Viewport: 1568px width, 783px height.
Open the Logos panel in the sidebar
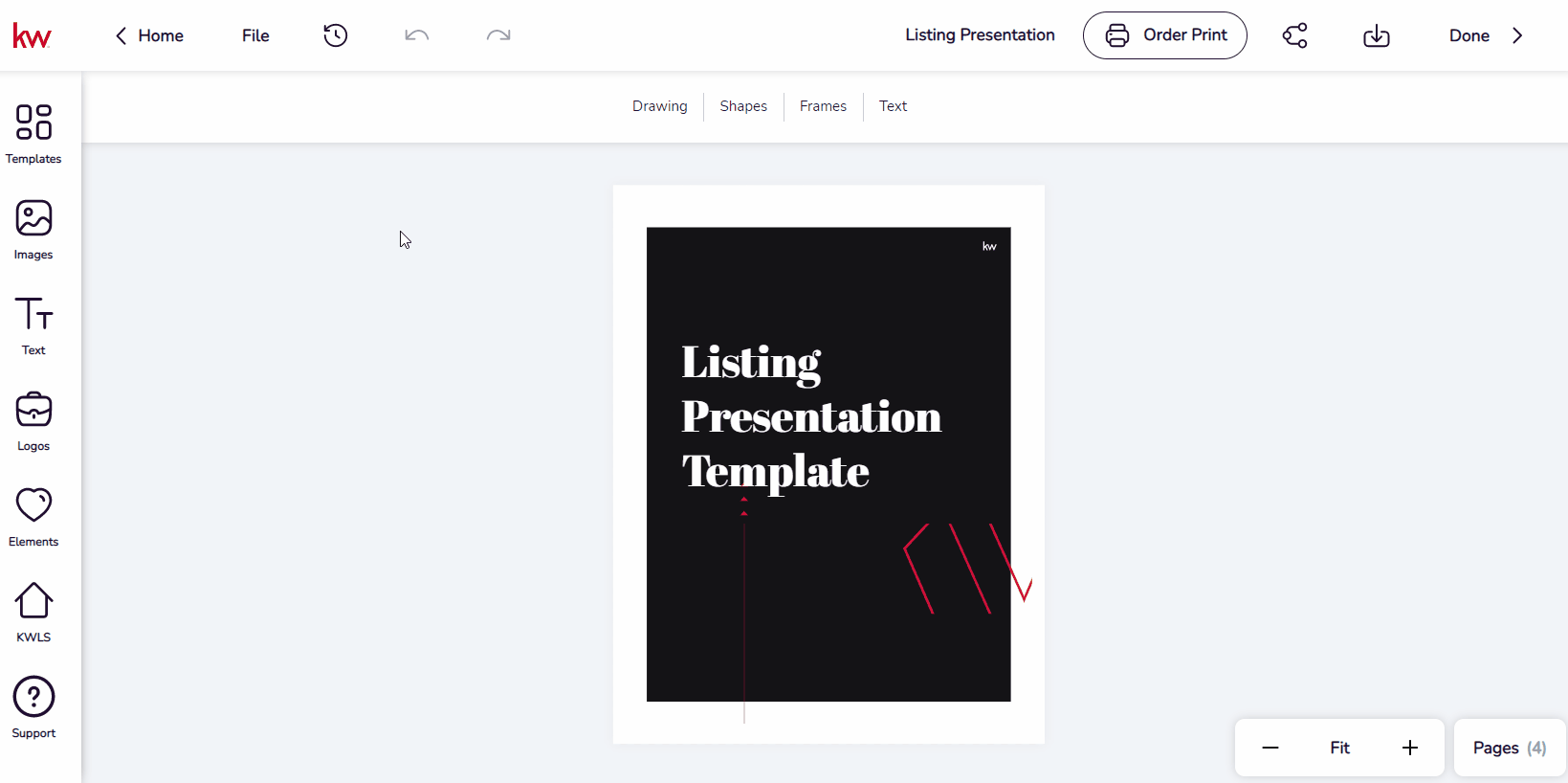pyautogui.click(x=33, y=421)
